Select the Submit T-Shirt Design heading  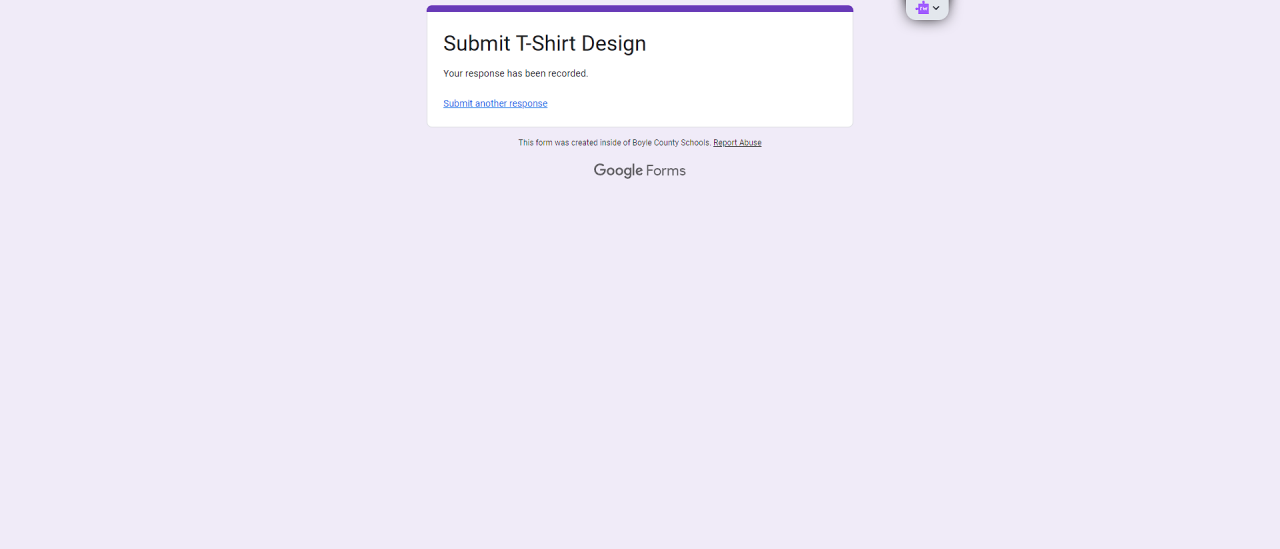(x=545, y=43)
